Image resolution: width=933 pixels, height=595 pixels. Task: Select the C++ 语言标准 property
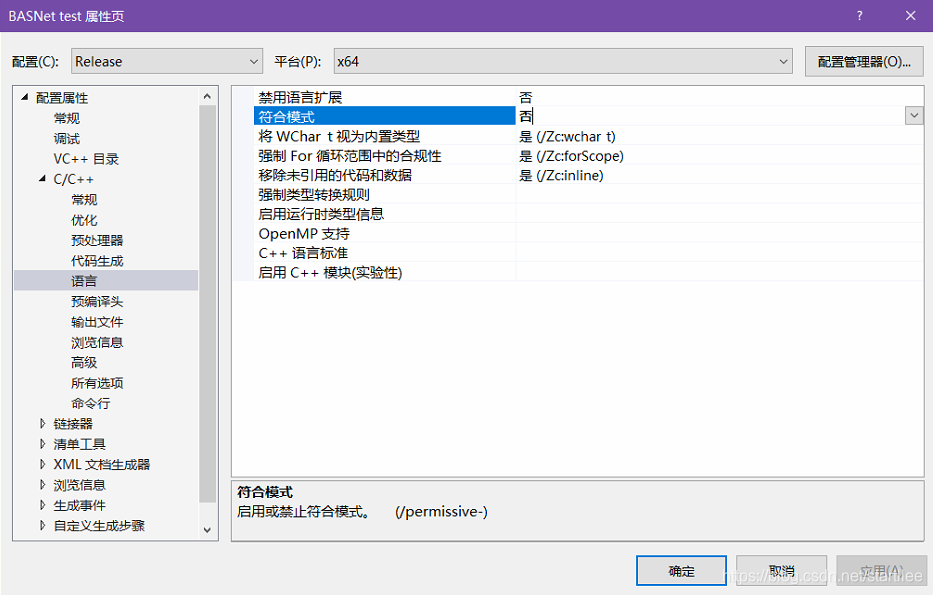pyautogui.click(x=303, y=253)
